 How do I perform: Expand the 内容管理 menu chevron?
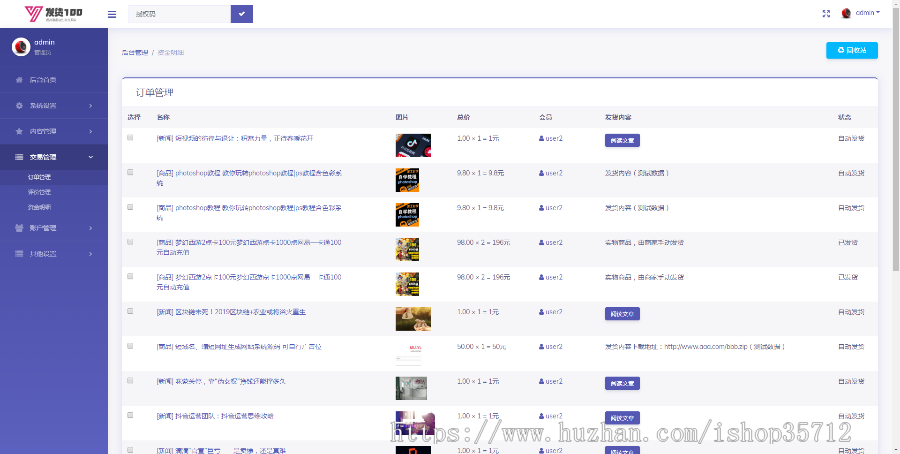(91, 131)
